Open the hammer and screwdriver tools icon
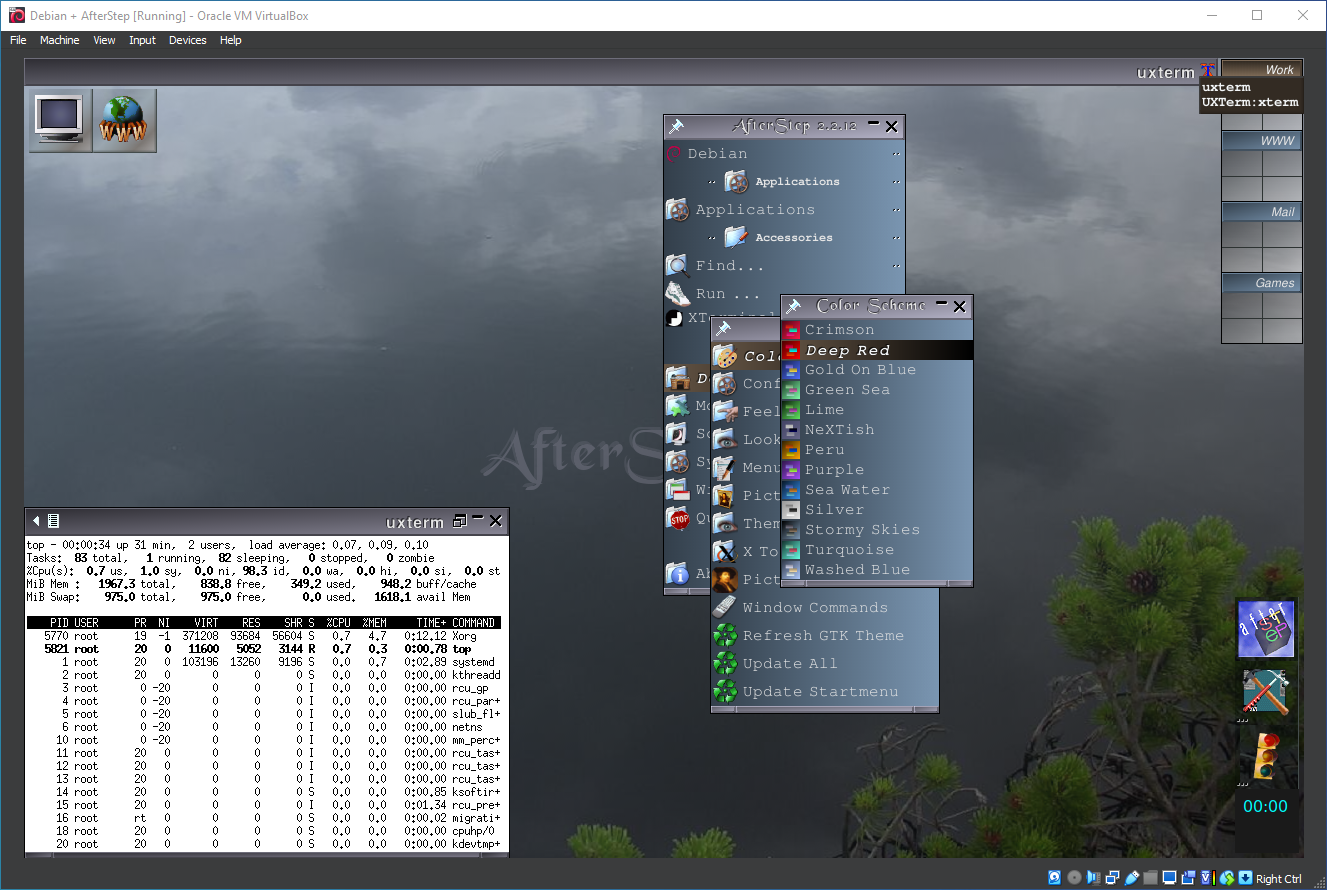 tap(1265, 693)
